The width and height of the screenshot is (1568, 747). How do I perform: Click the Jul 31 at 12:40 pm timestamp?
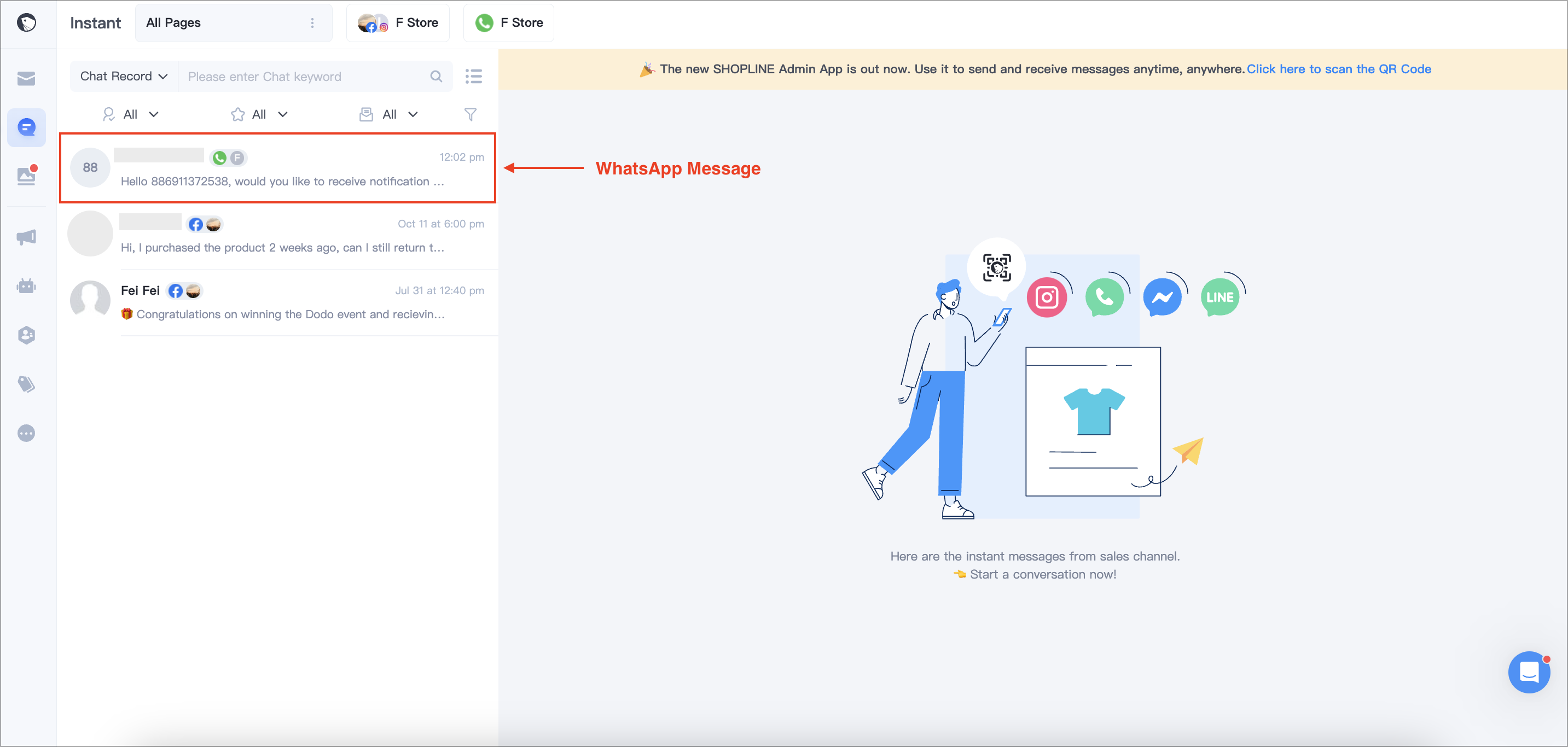point(439,291)
